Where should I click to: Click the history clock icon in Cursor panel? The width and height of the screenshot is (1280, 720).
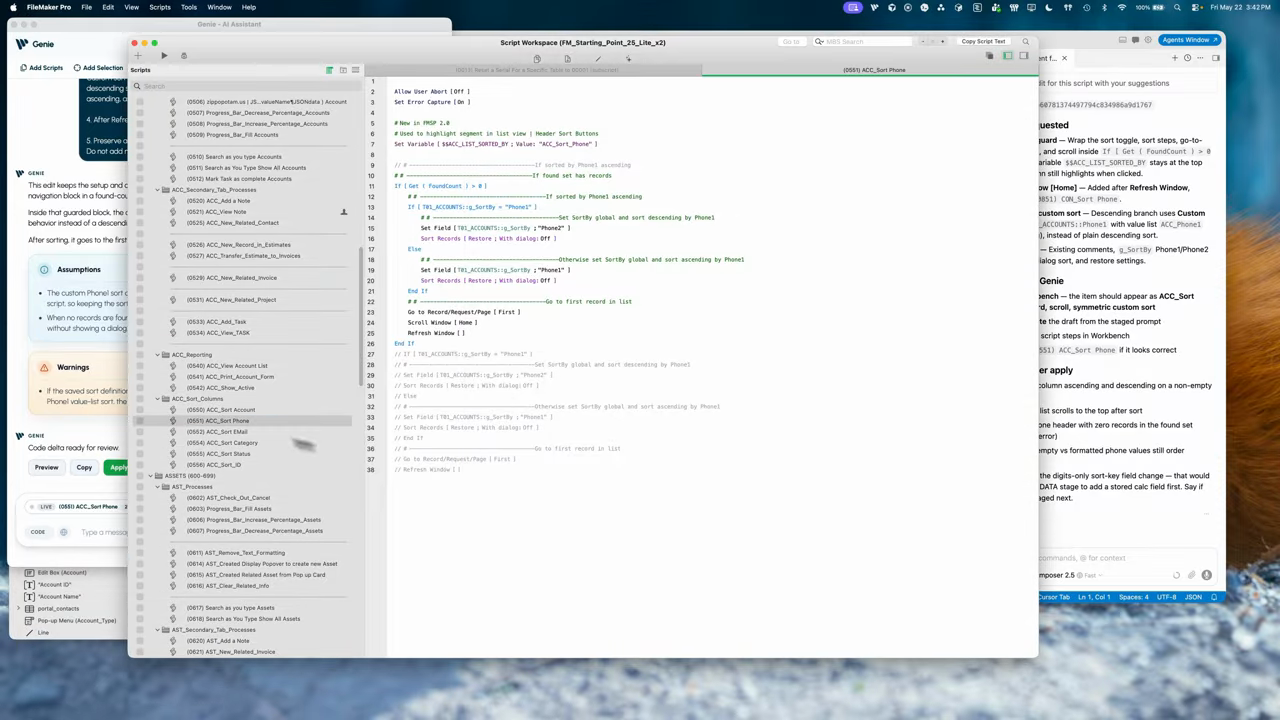coord(1187,58)
